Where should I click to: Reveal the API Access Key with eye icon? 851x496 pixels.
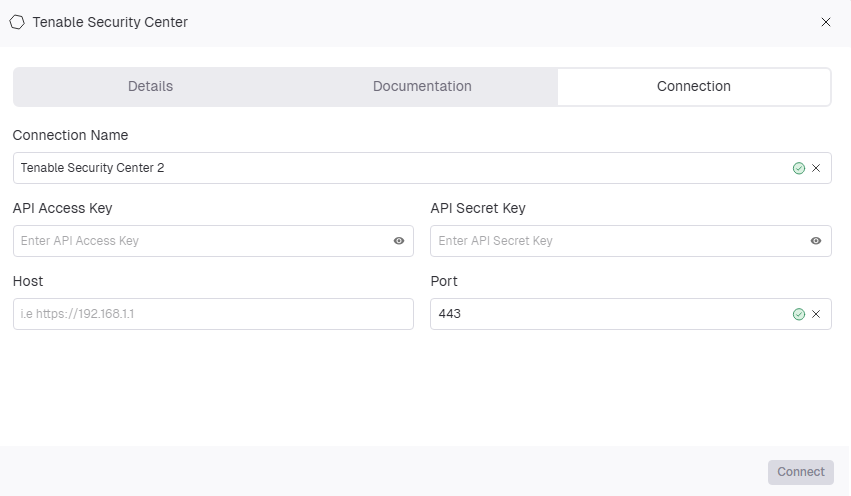tap(399, 241)
